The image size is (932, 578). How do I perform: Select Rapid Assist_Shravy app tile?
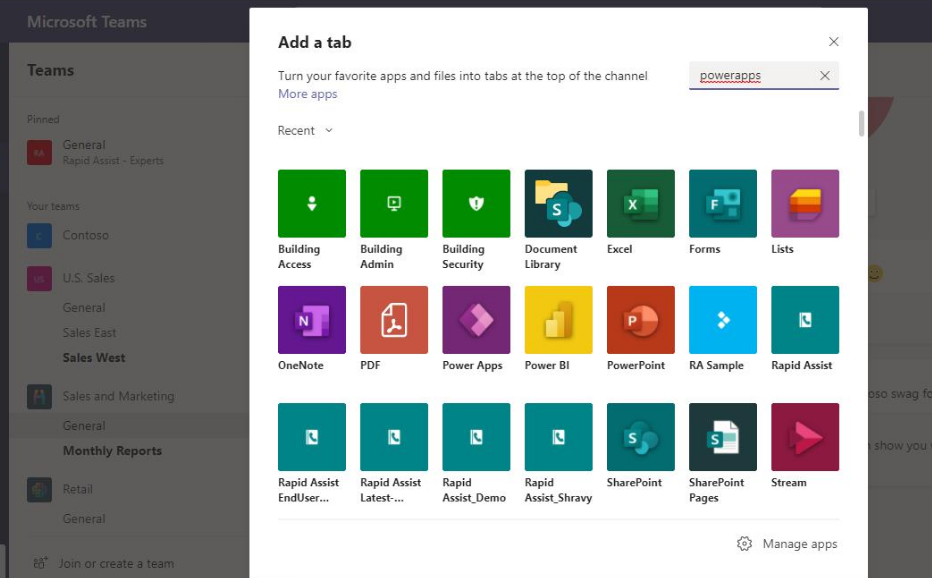558,437
